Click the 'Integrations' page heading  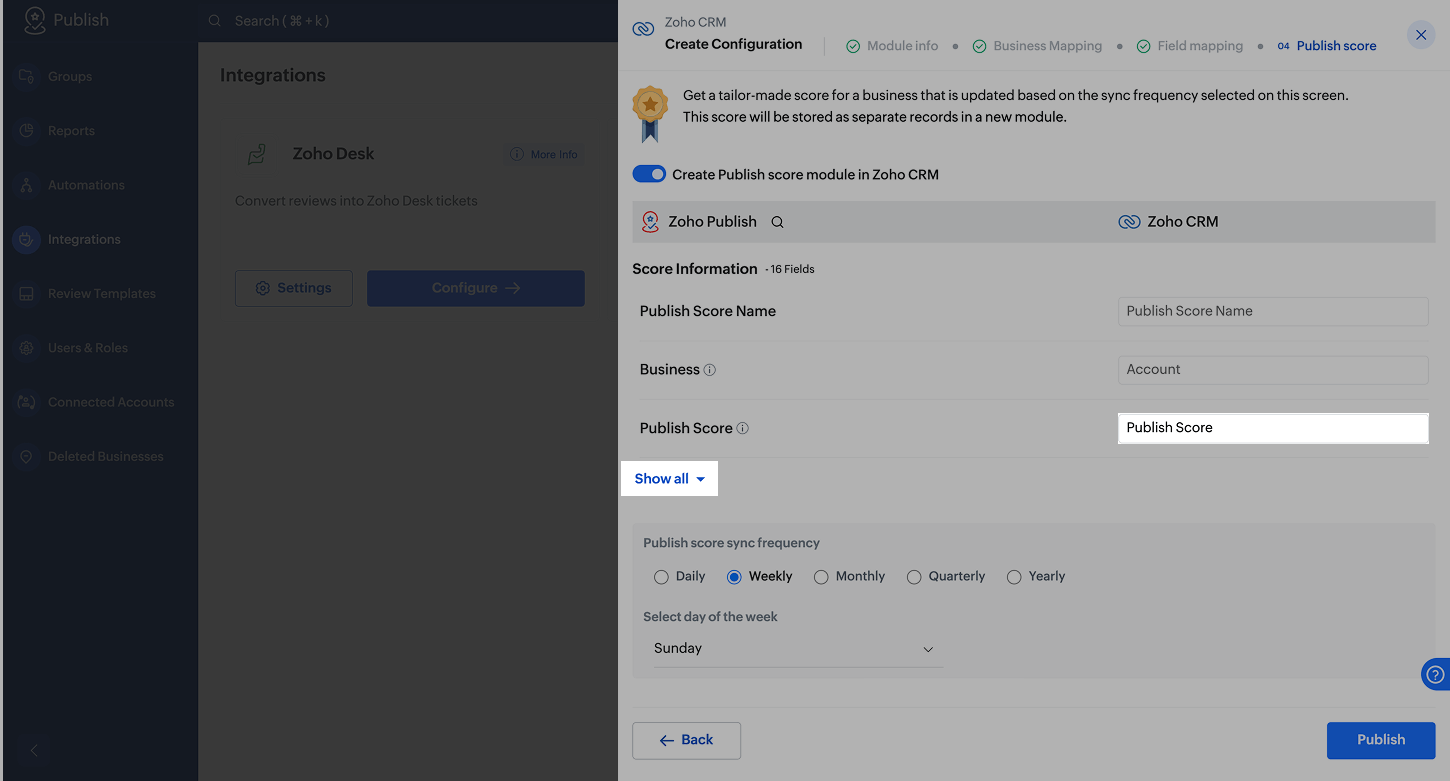[x=273, y=75]
